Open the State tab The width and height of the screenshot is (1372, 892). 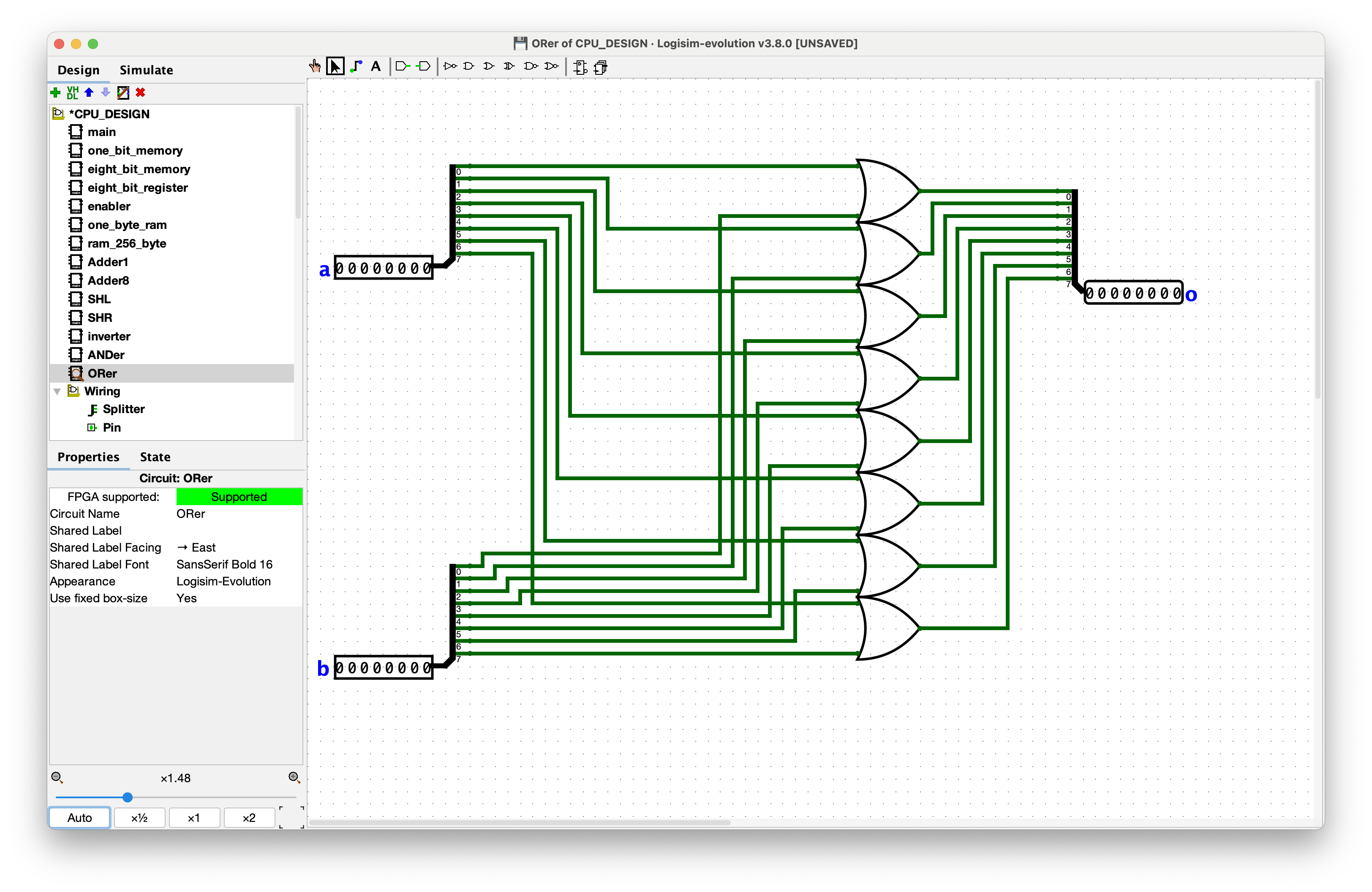[155, 457]
